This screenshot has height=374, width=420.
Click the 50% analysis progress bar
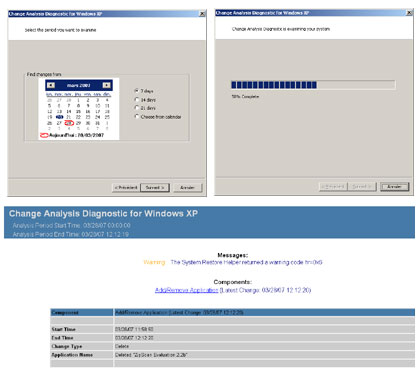pos(313,85)
